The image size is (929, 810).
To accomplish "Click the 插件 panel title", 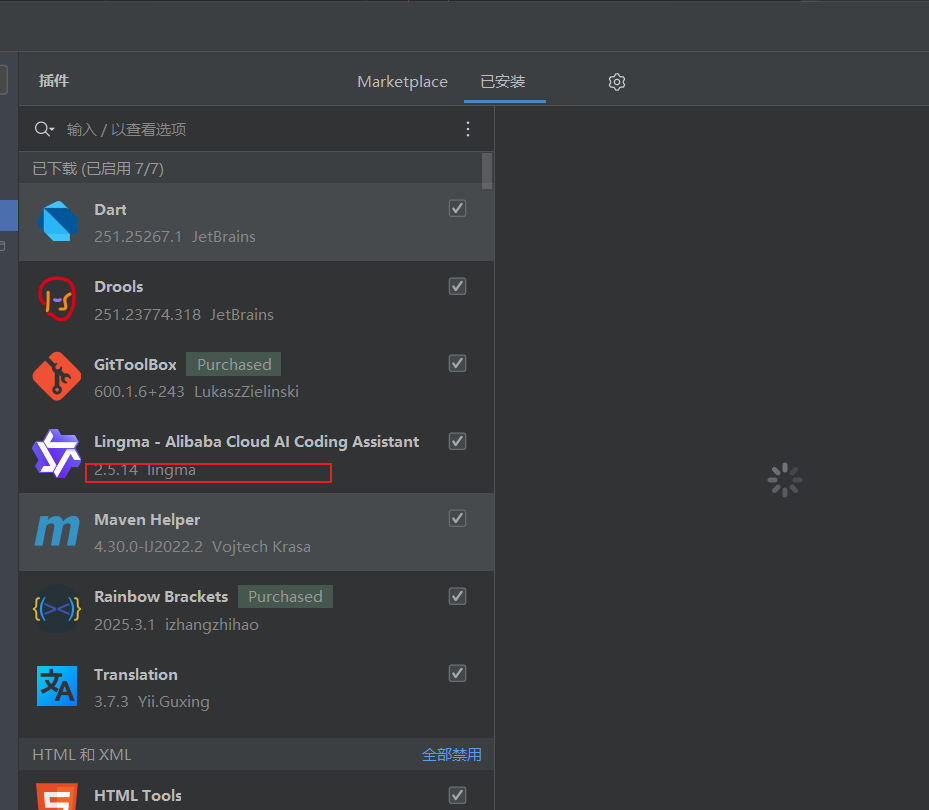I will coord(54,81).
